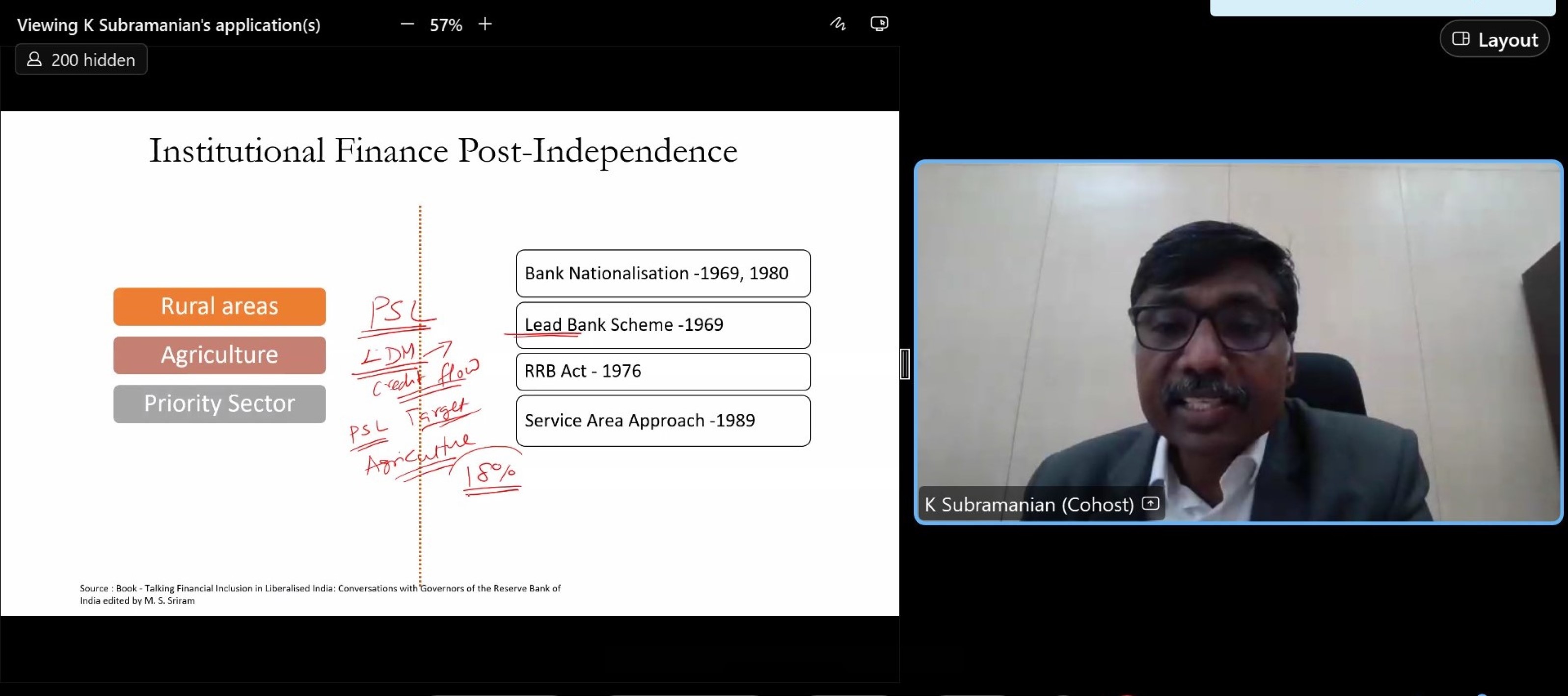Click the 57% zoom level indicator
The width and height of the screenshot is (1568, 696).
click(x=446, y=25)
